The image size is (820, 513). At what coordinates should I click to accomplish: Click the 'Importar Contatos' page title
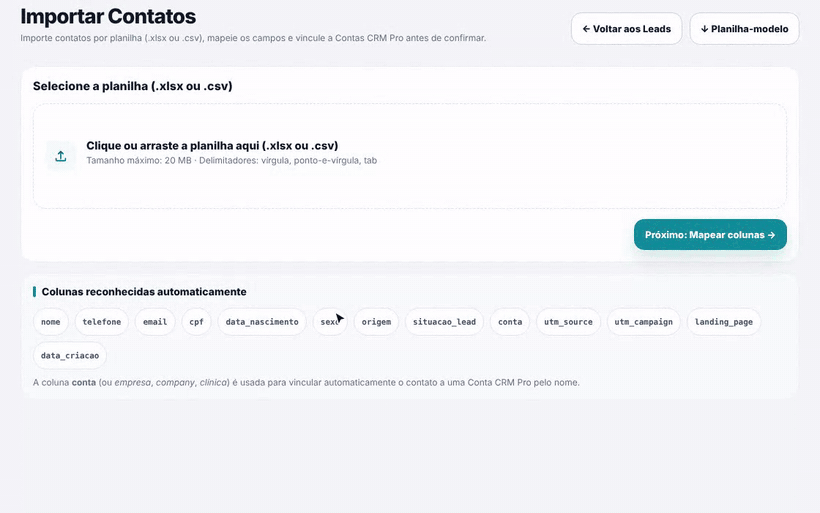[x=108, y=17]
